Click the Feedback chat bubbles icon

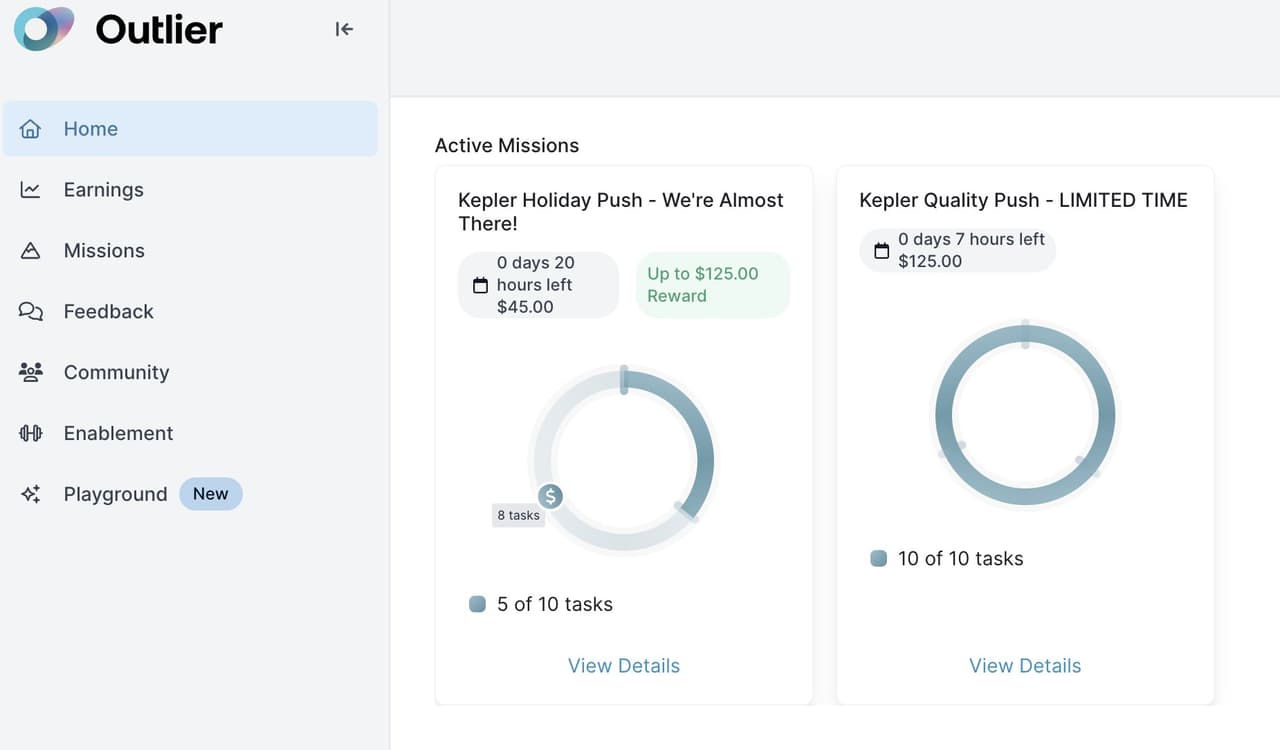pos(31,312)
